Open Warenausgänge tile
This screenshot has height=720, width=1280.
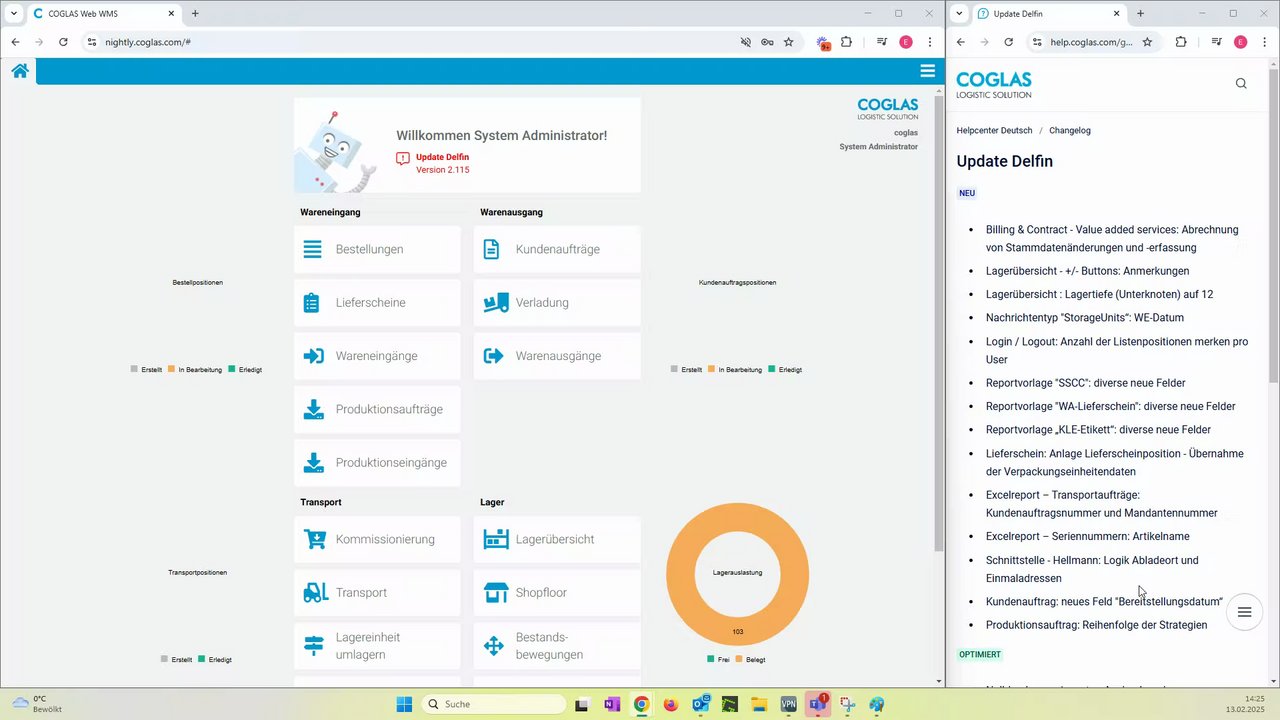tap(557, 356)
